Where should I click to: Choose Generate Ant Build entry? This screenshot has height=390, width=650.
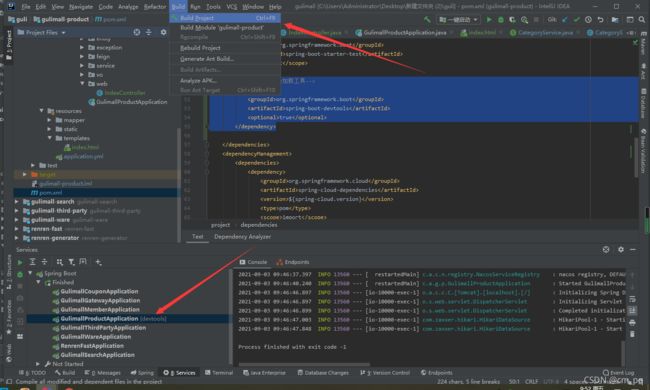225,59
